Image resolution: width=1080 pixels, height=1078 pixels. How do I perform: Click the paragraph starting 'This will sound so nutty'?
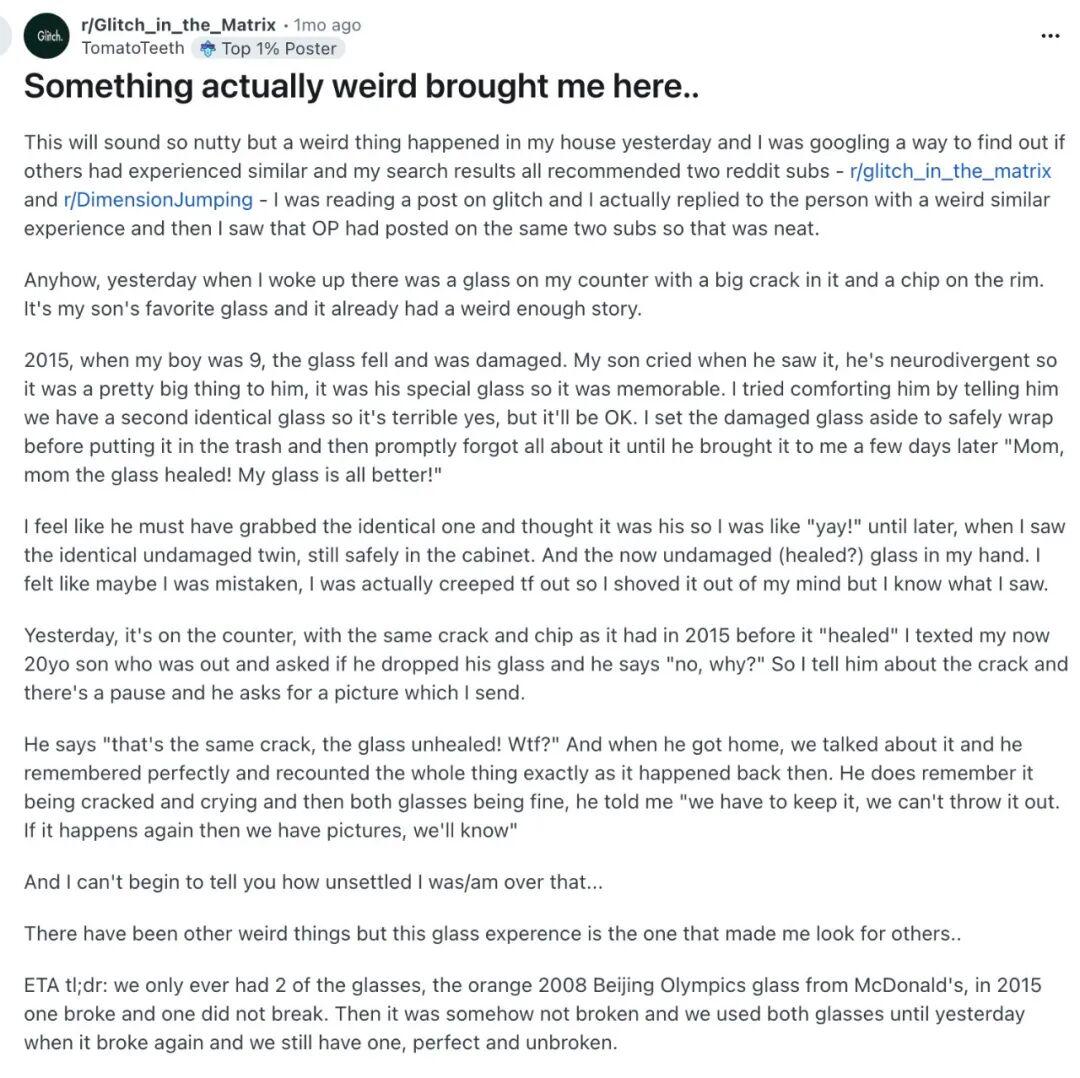tap(544, 185)
